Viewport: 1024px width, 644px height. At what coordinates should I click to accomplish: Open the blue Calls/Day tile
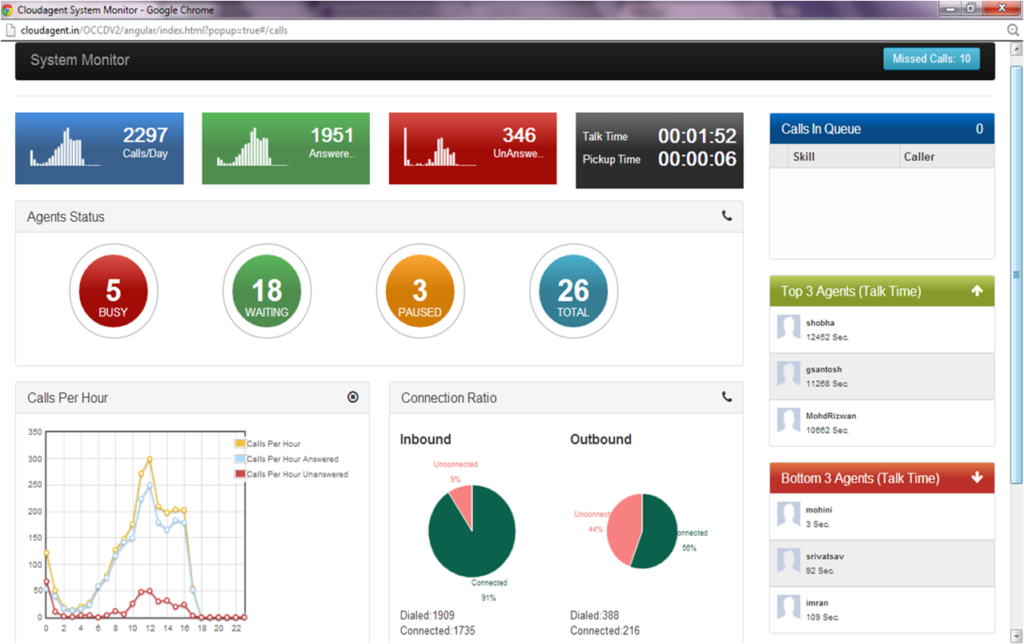click(x=99, y=148)
